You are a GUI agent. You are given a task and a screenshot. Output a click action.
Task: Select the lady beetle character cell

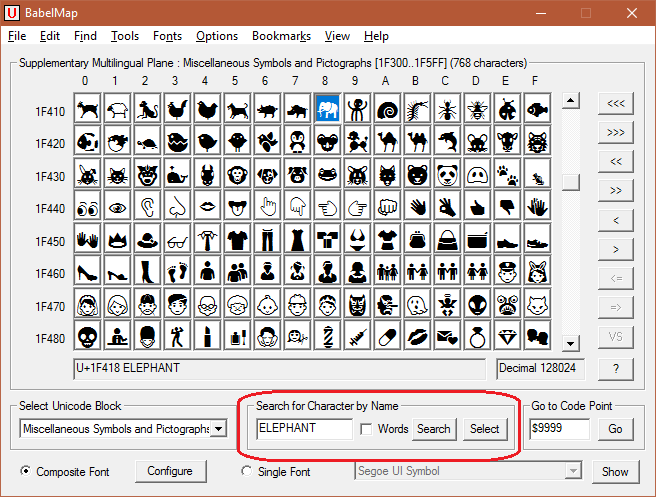507,108
